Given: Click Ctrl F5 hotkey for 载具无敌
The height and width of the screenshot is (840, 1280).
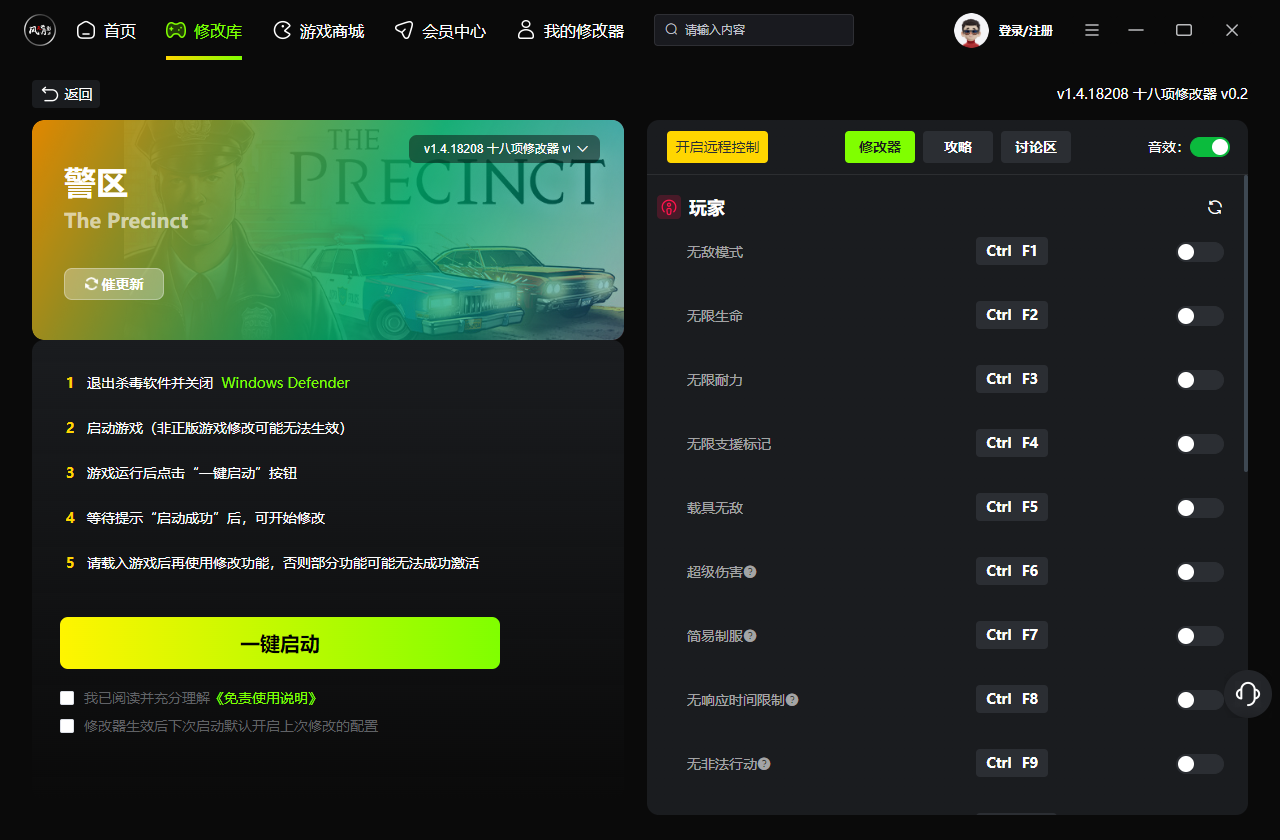Looking at the screenshot, I should tap(1012, 507).
